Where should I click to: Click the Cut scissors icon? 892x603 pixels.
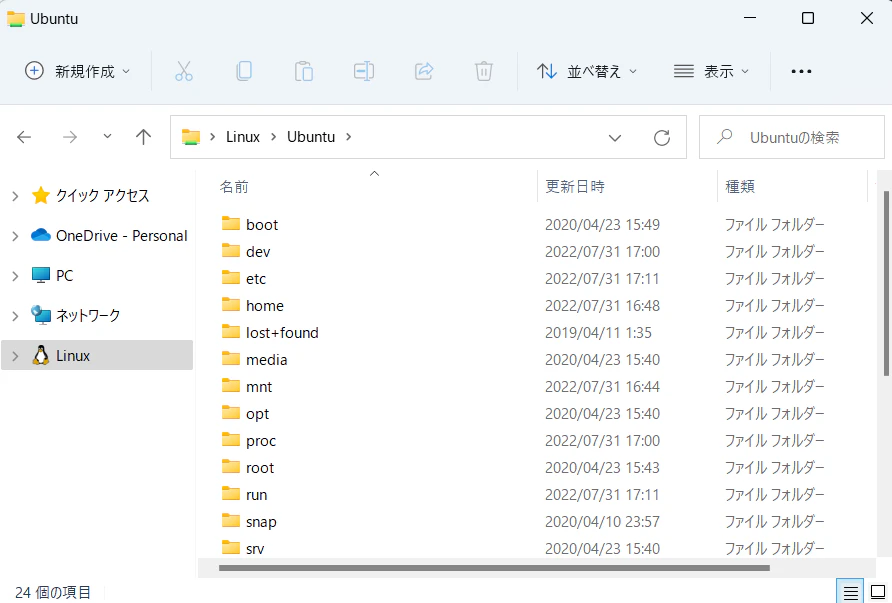point(184,71)
